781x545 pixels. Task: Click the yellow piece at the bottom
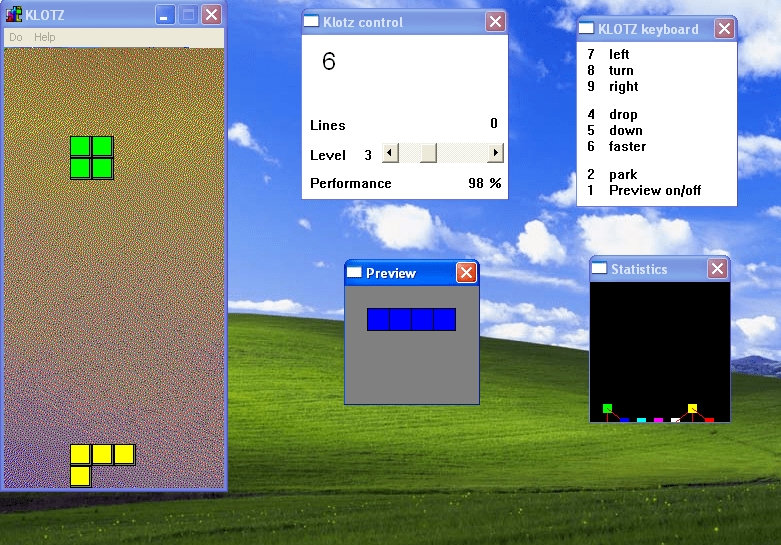[91, 457]
